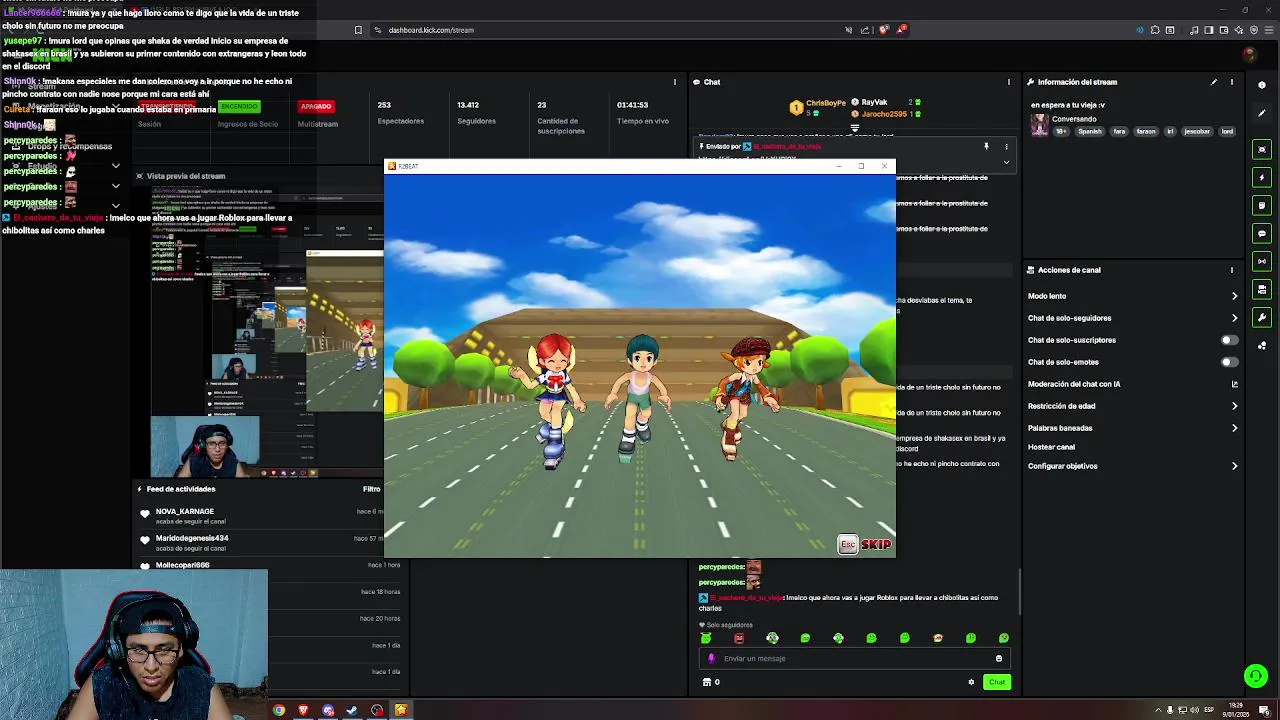
Task: Click the Brave shield icon in address bar
Action: coord(883,30)
